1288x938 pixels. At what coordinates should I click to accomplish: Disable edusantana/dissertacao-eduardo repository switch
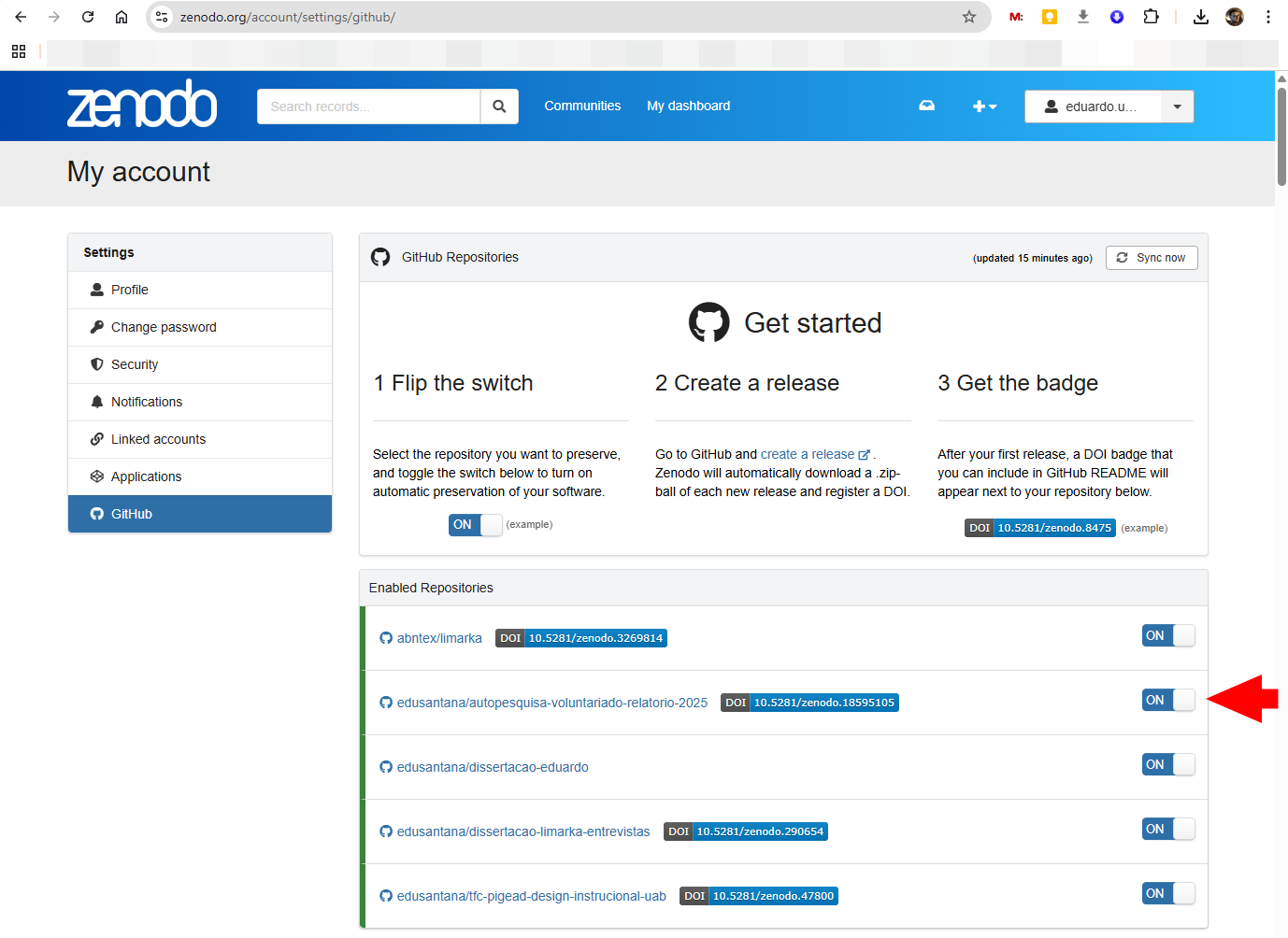(x=1168, y=765)
